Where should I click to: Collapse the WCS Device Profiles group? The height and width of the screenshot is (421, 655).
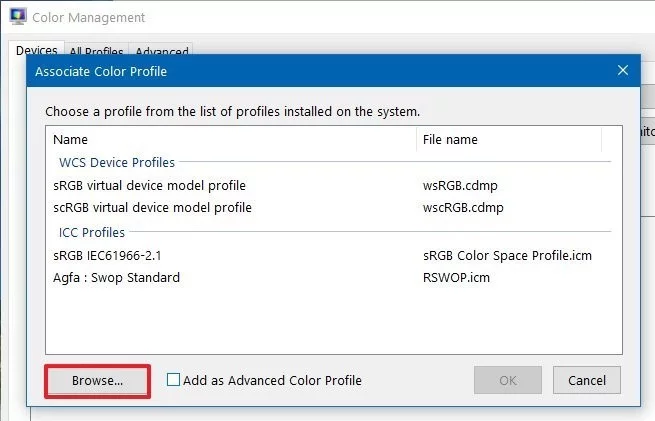117,162
